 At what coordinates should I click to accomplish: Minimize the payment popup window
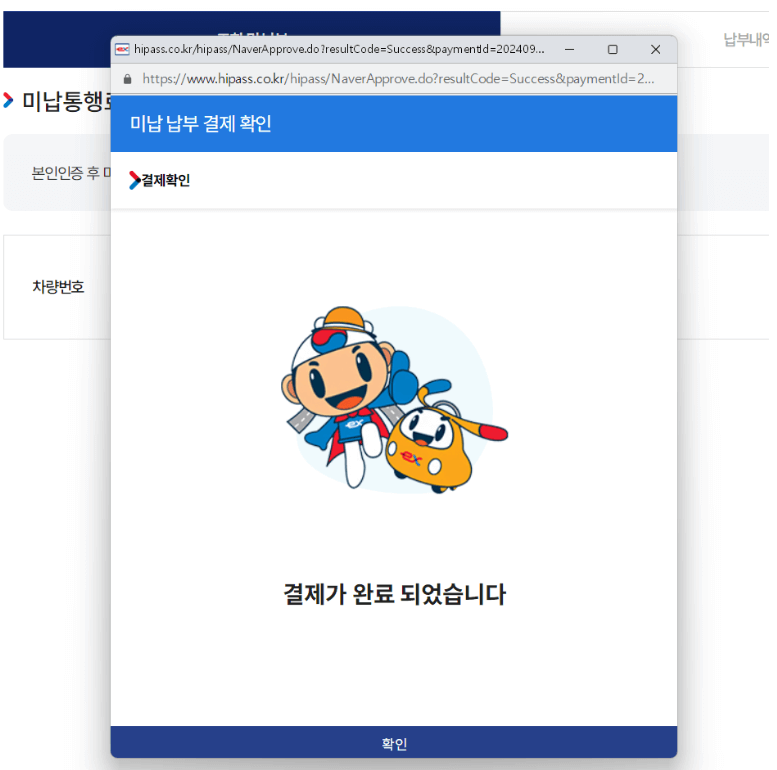(x=569, y=49)
